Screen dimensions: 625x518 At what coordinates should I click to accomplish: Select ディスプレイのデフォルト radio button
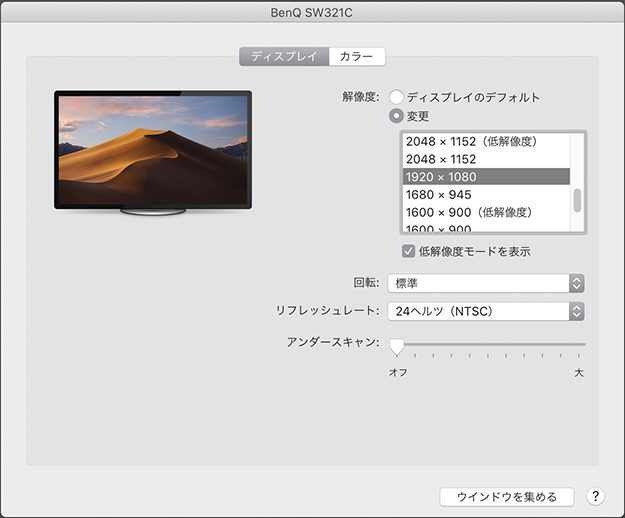point(397,97)
